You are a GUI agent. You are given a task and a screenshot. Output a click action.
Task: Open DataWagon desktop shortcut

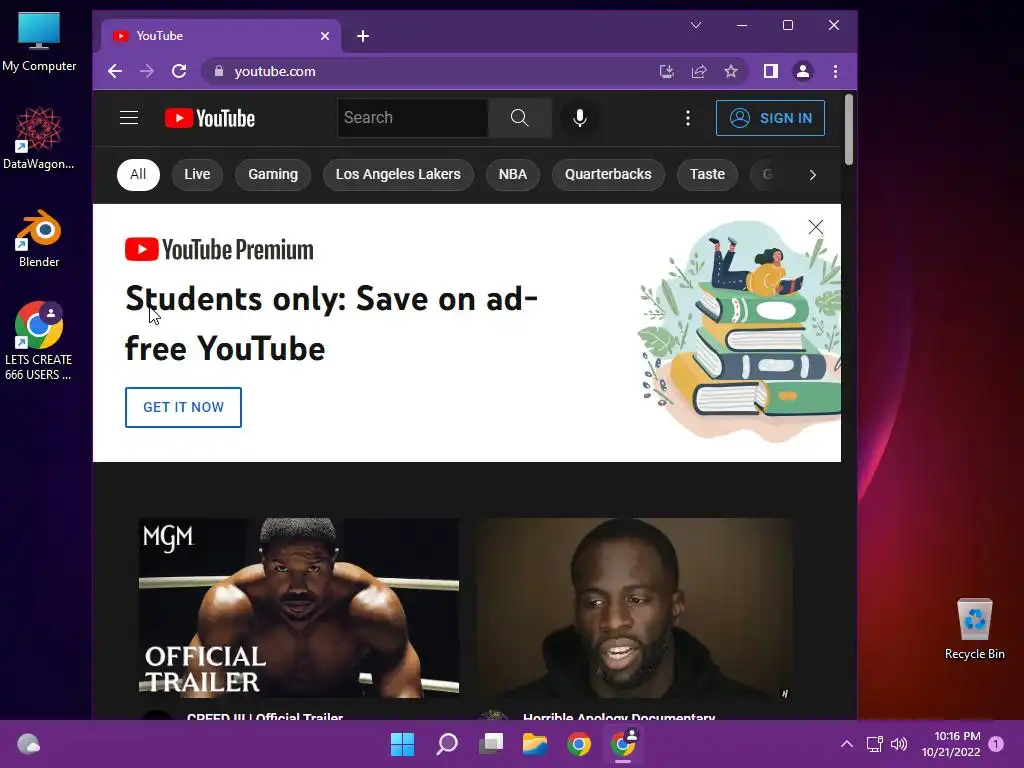[x=39, y=138]
